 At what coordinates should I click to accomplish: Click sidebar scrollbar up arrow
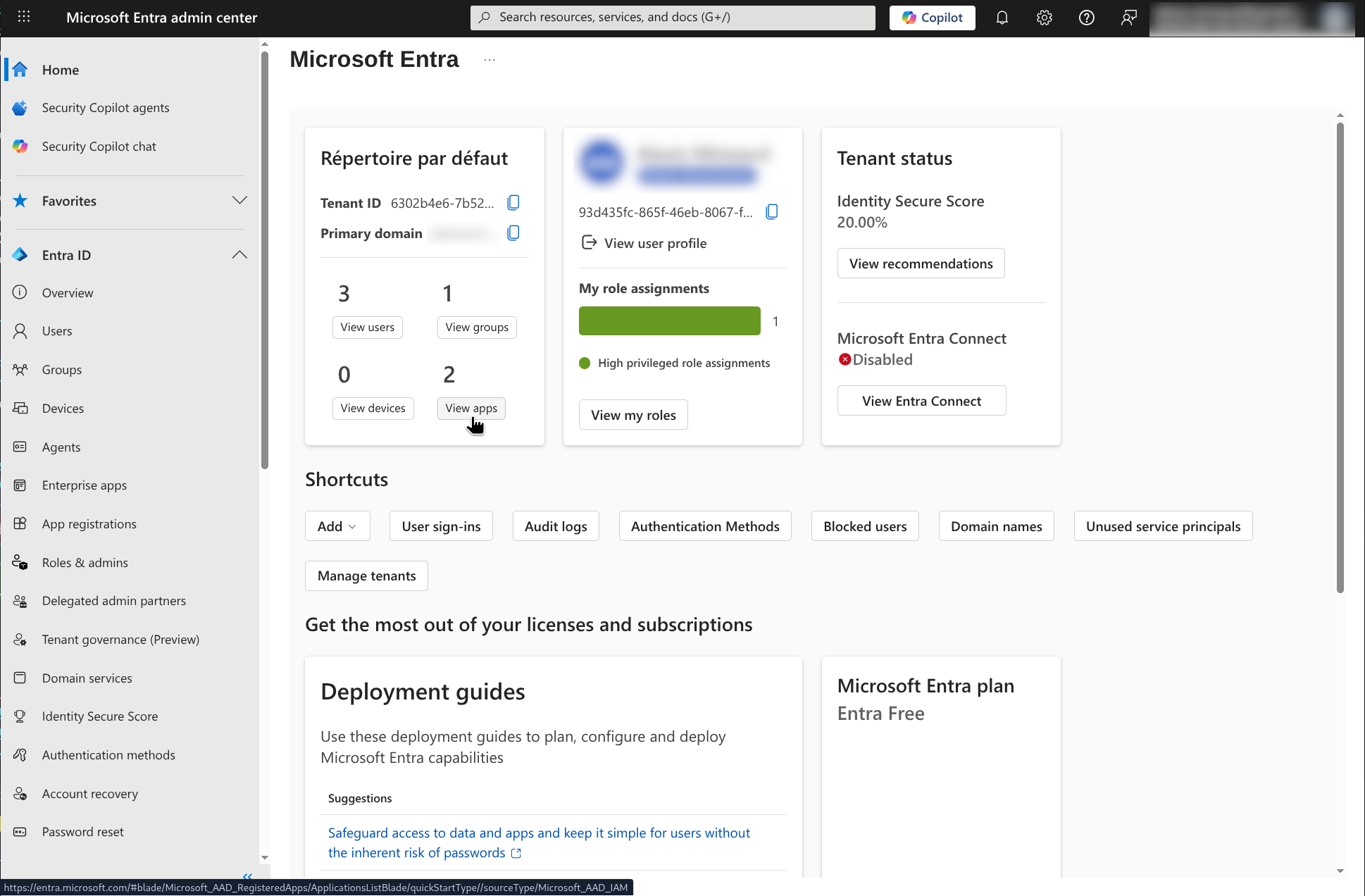[x=265, y=44]
